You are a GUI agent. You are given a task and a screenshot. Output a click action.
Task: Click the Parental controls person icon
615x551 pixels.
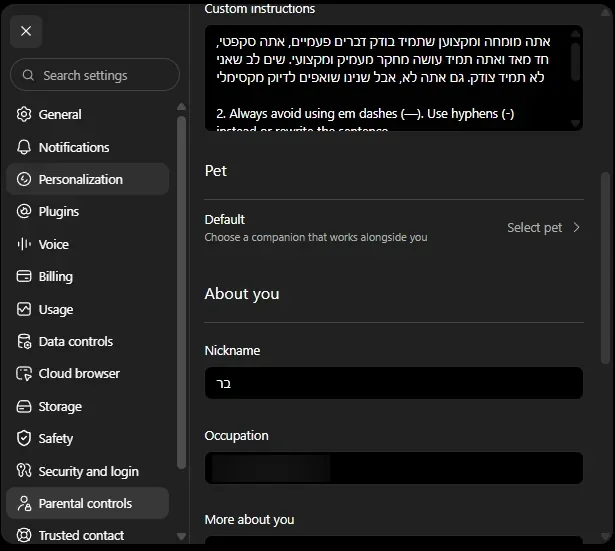(24, 503)
